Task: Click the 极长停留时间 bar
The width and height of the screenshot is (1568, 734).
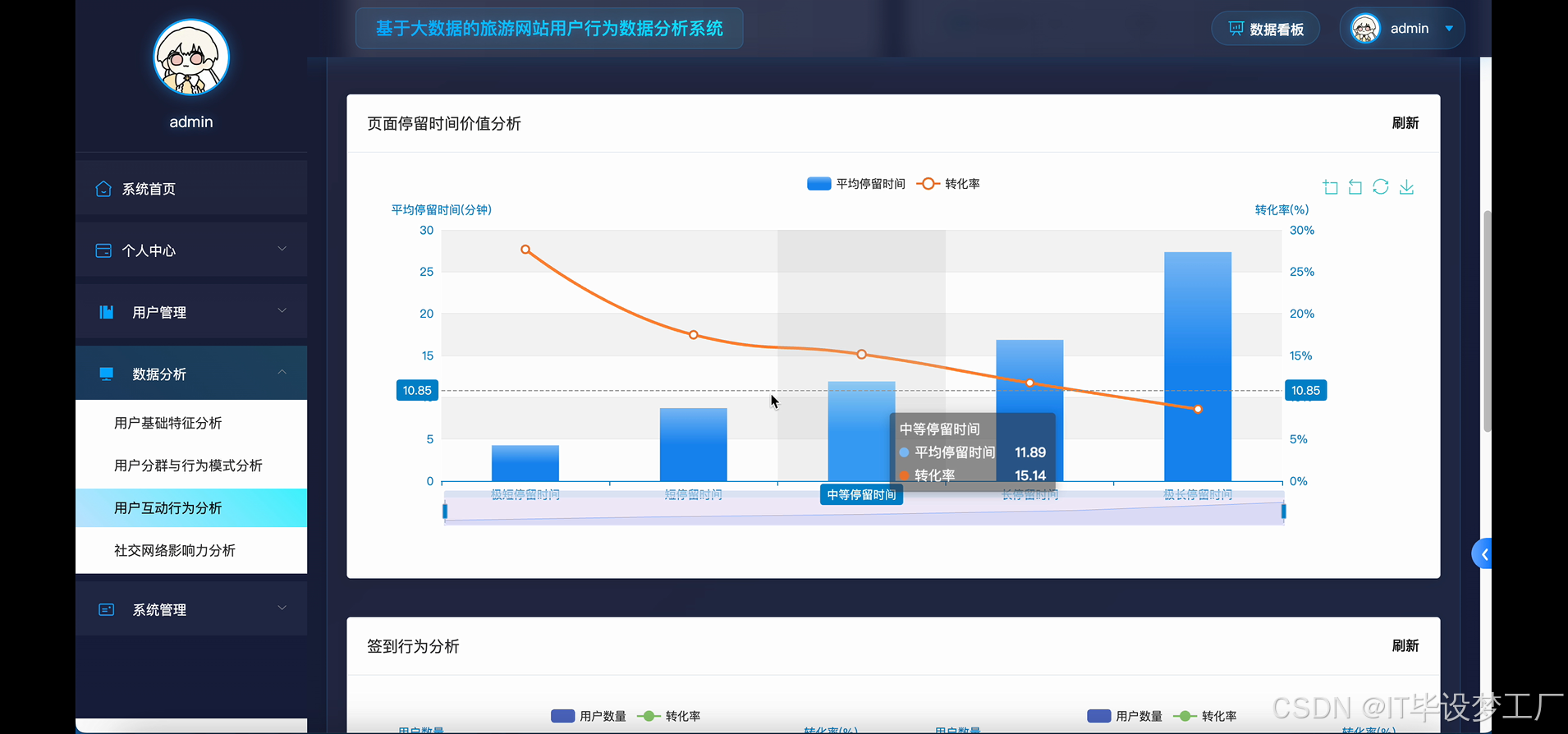Action: [x=1198, y=366]
